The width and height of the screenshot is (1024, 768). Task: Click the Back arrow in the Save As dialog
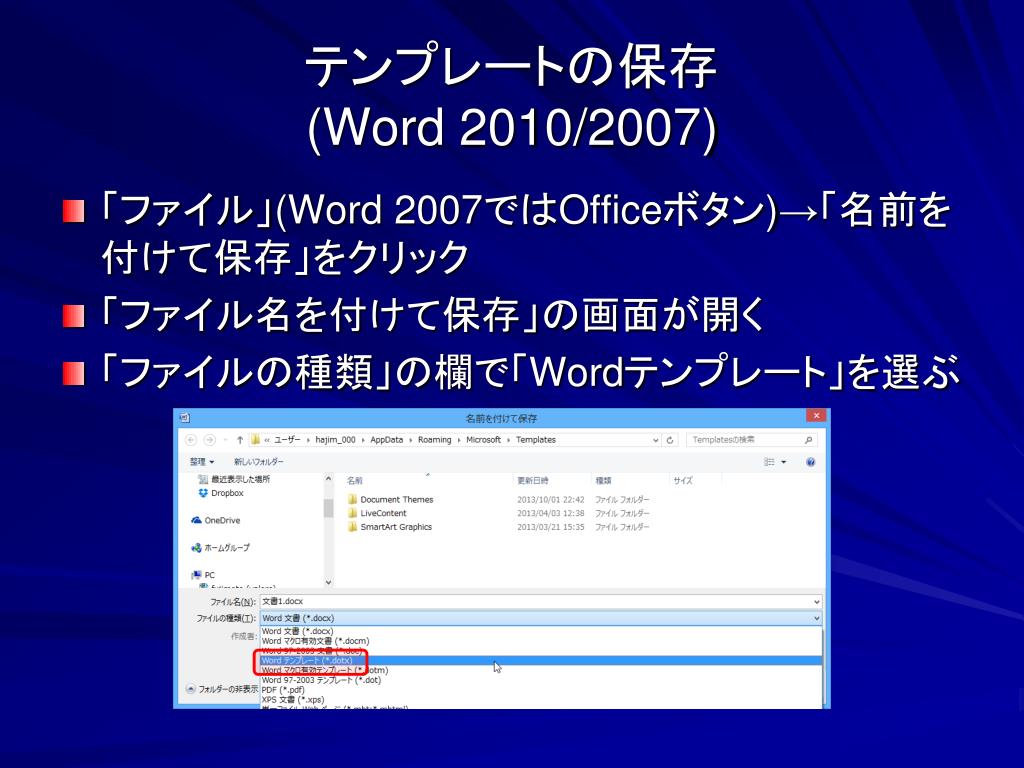pyautogui.click(x=191, y=440)
